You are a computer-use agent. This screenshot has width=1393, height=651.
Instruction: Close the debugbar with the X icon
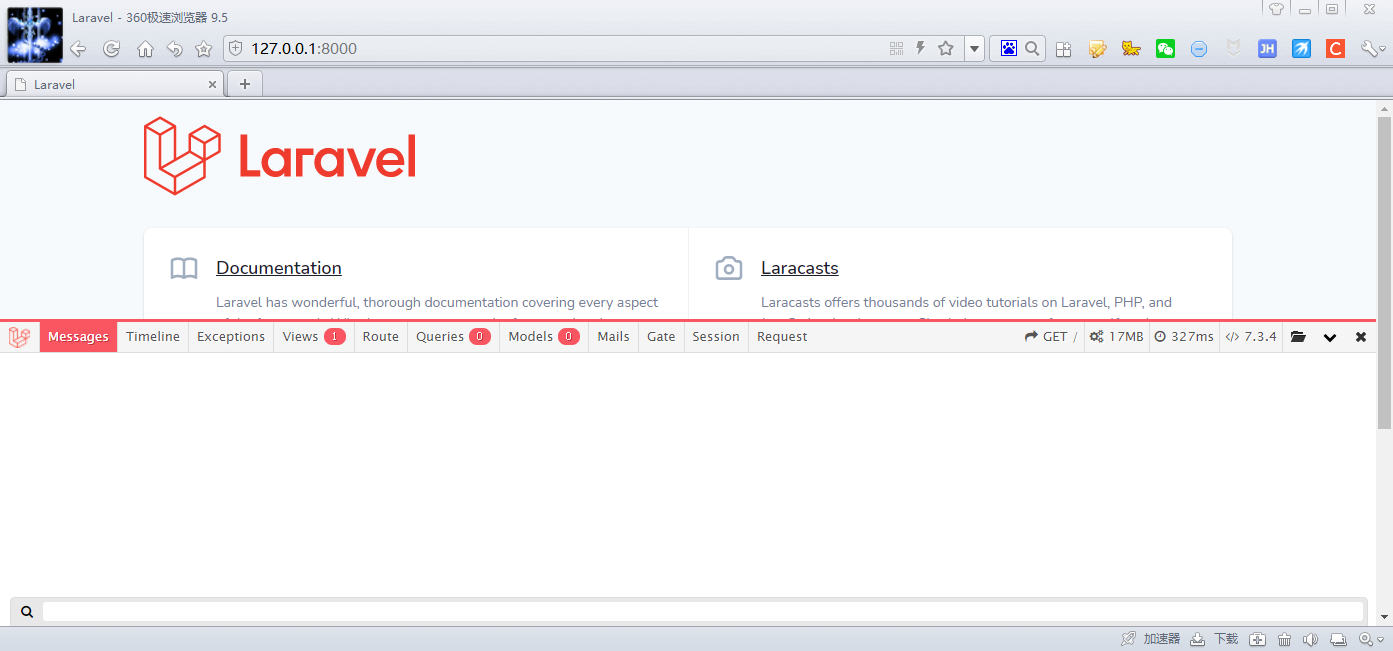[x=1361, y=337]
